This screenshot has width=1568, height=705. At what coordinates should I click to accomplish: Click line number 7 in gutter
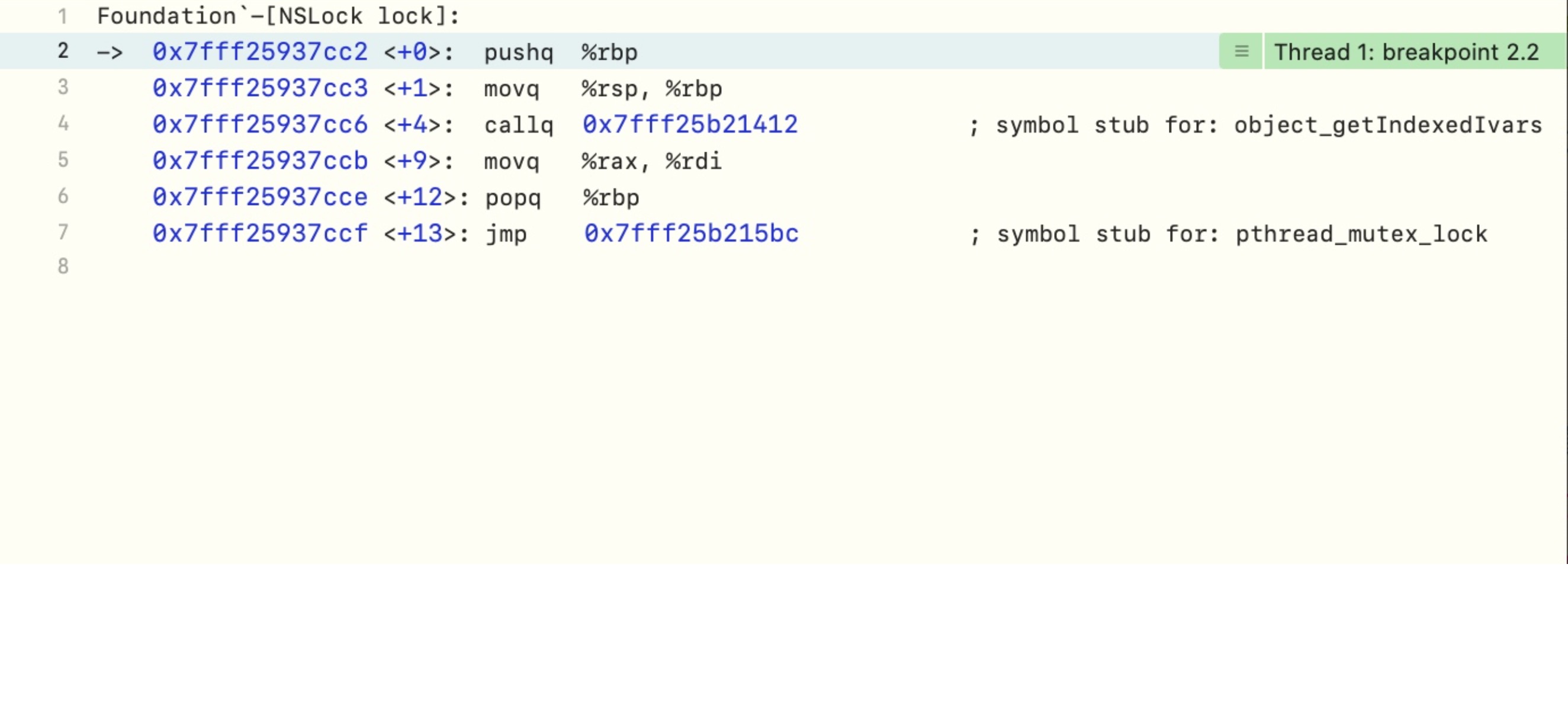[x=63, y=232]
